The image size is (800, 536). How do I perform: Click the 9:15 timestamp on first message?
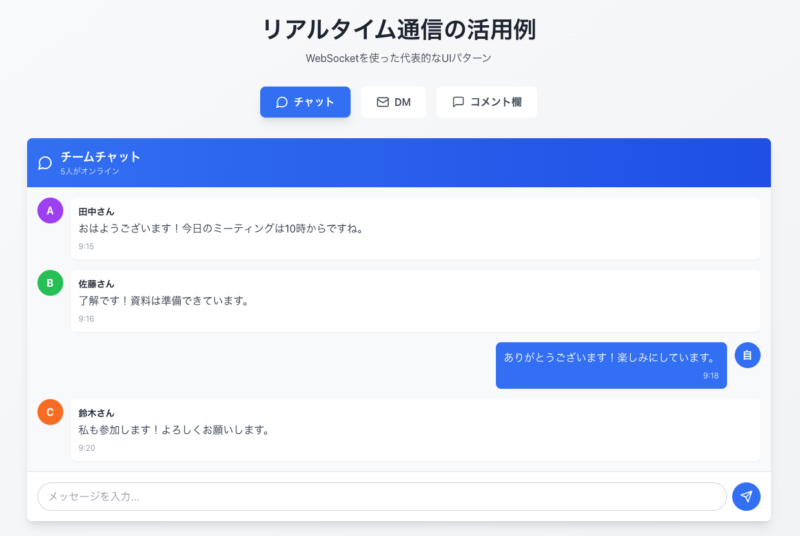(86, 246)
